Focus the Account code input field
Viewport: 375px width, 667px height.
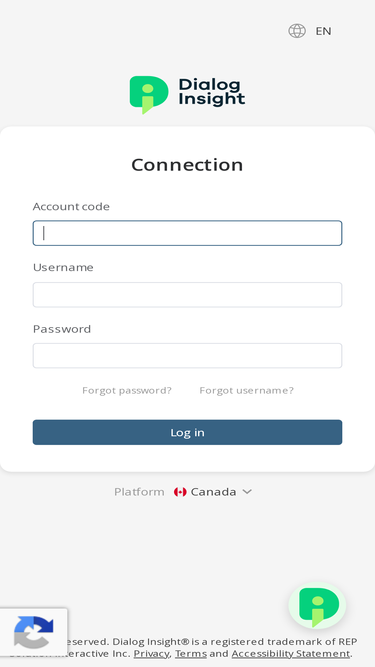pos(188,233)
